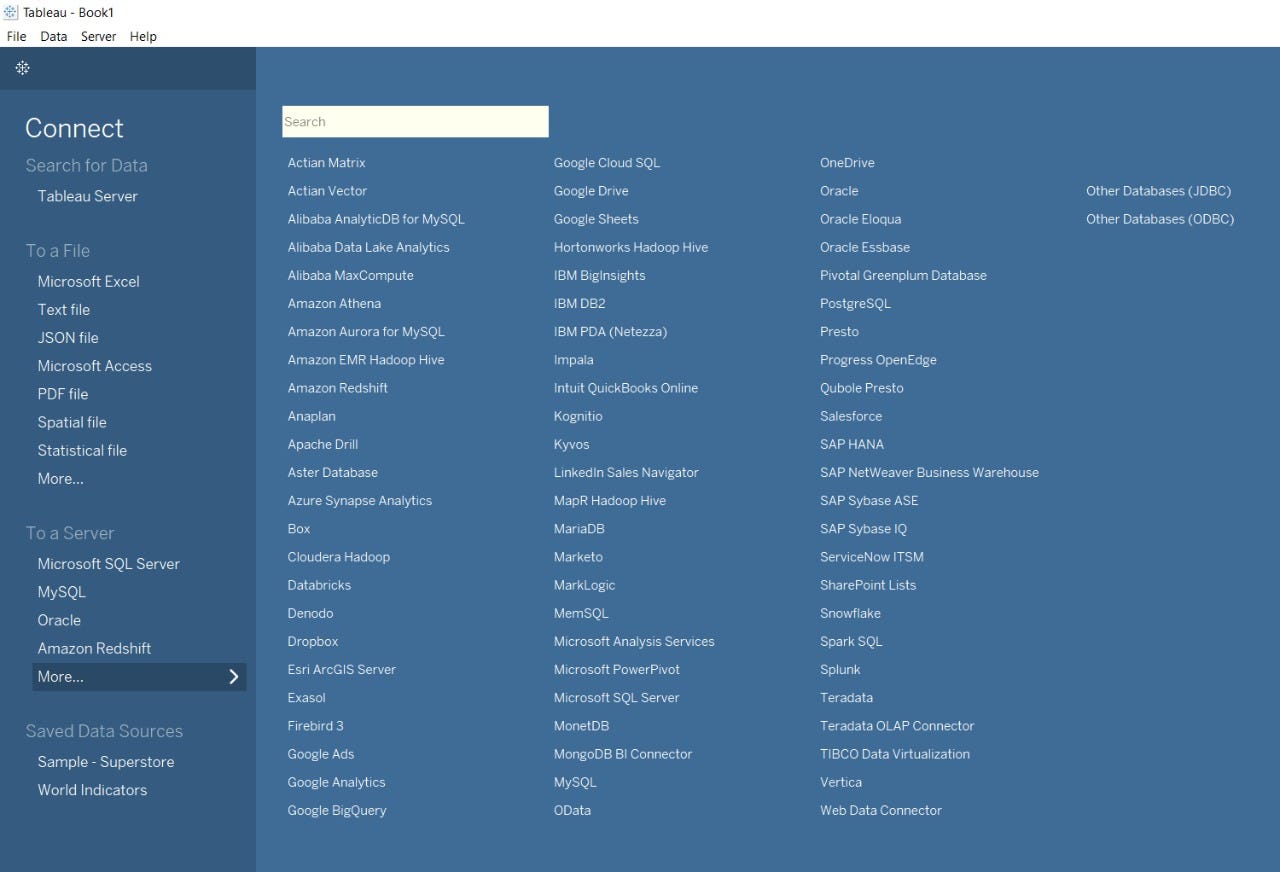Click the Tableau start page icon
This screenshot has width=1280, height=872.
coord(22,68)
